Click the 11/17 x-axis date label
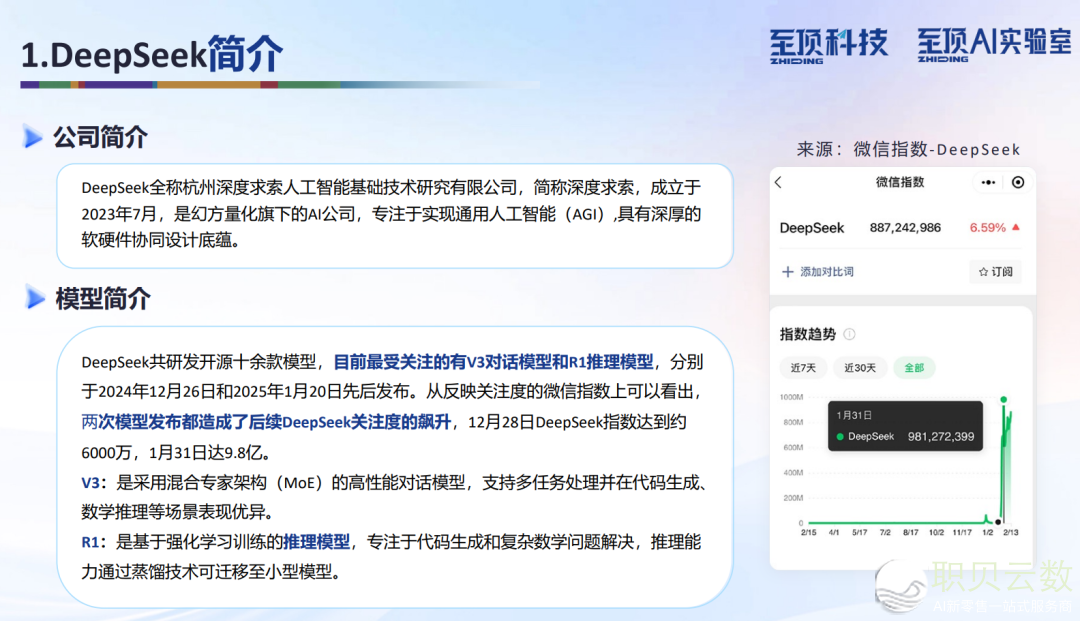Image resolution: width=1080 pixels, height=621 pixels. (962, 532)
